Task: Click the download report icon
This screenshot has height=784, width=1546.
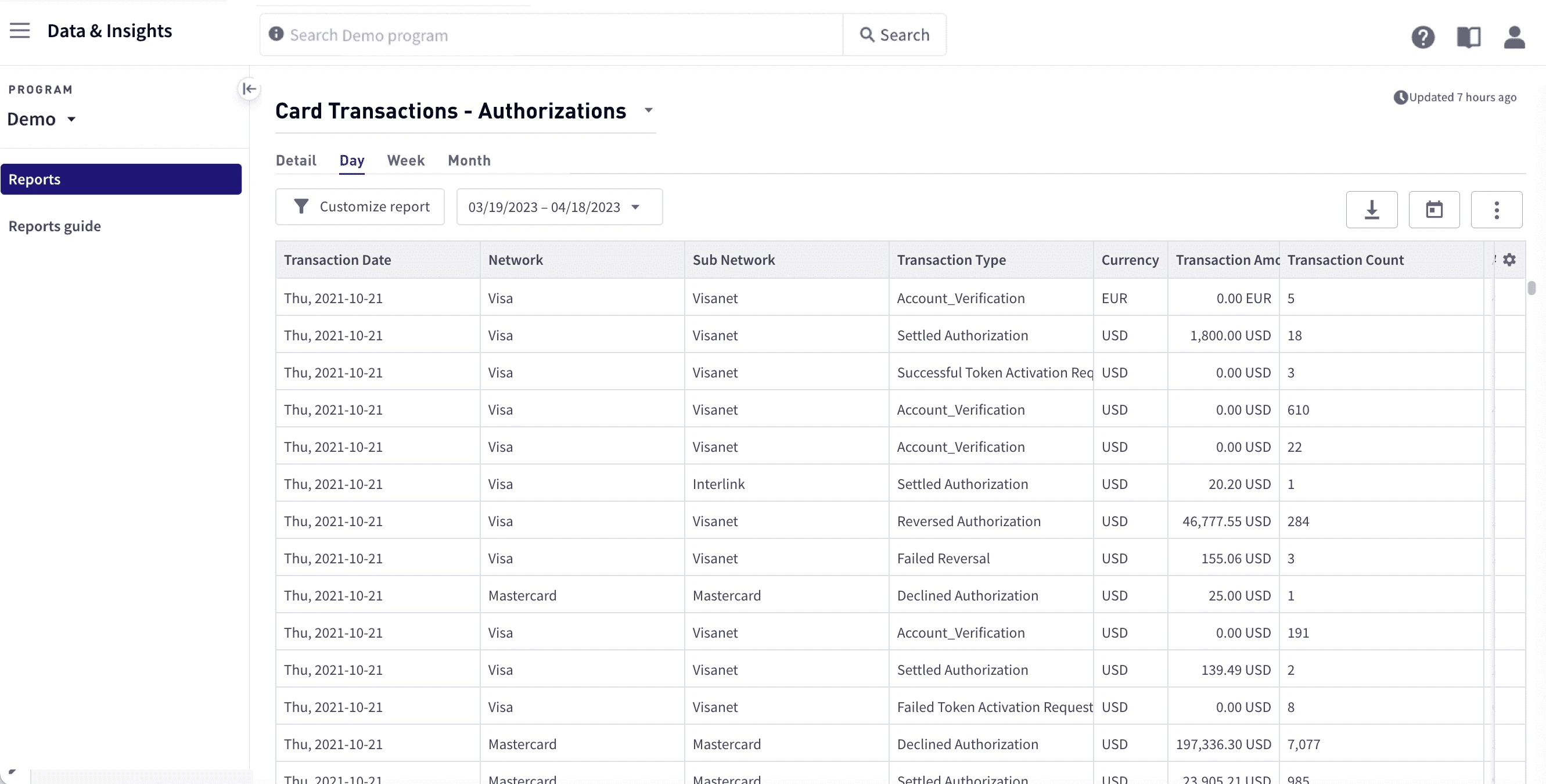Action: 1371,210
